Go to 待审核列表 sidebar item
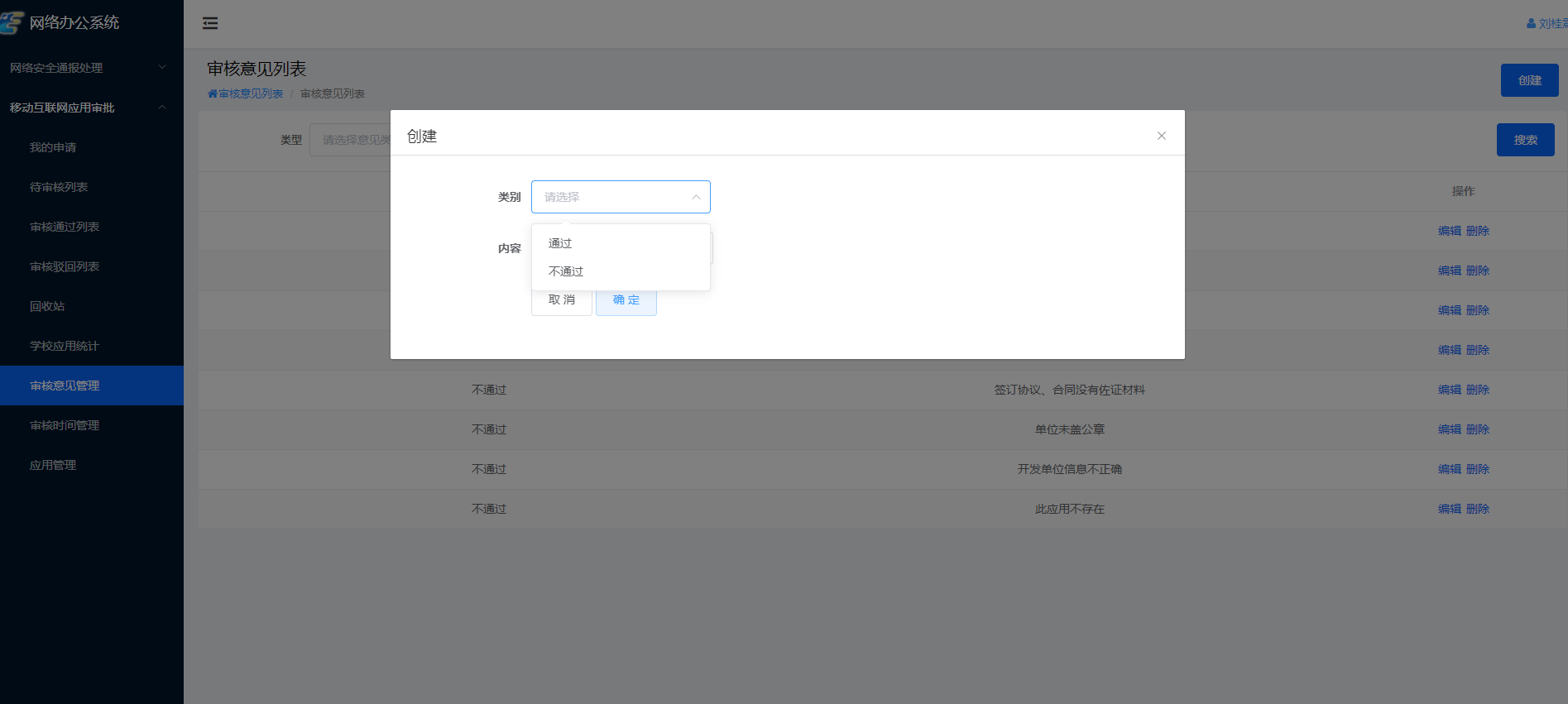This screenshot has height=704, width=1568. [59, 187]
